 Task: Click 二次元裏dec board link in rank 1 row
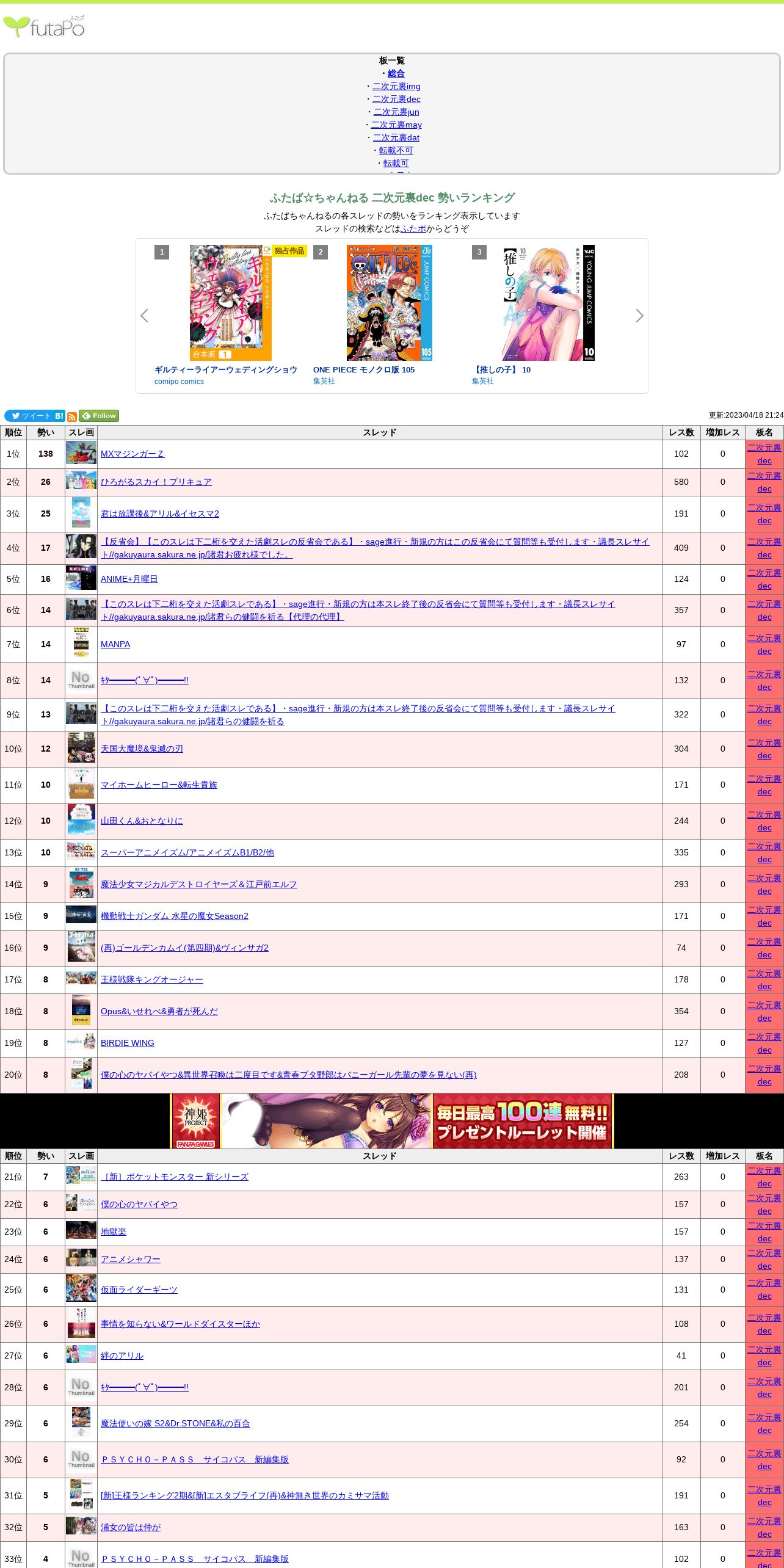(x=764, y=454)
